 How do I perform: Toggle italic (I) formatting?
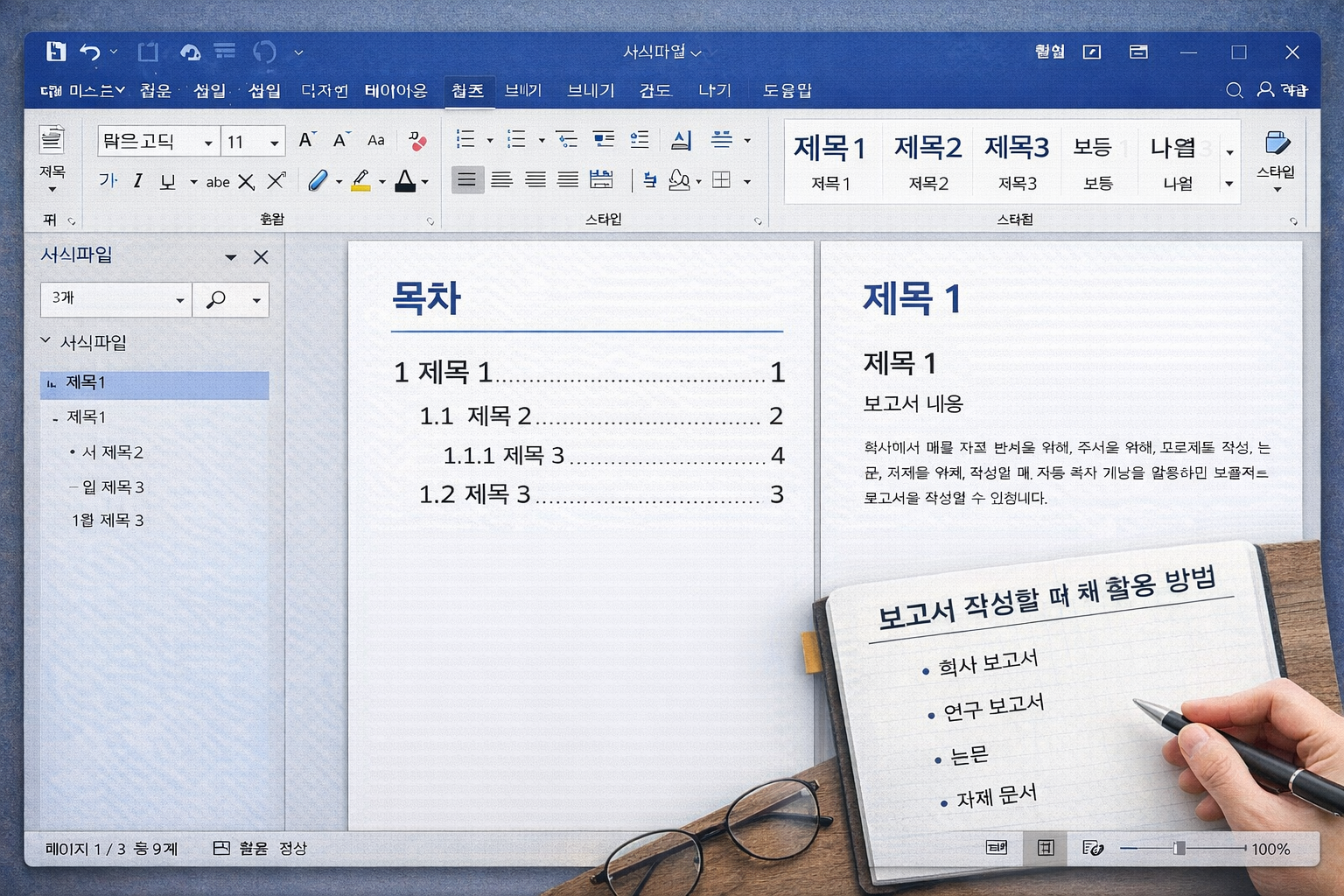(137, 181)
